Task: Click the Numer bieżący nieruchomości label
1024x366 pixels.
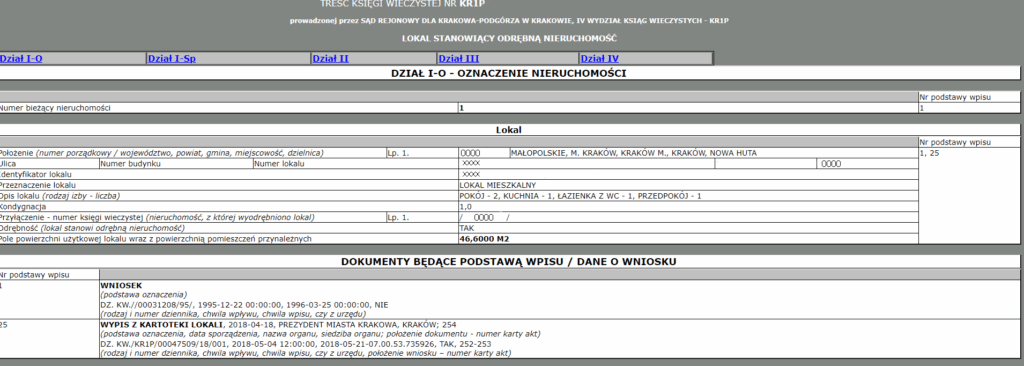Action: [55, 108]
